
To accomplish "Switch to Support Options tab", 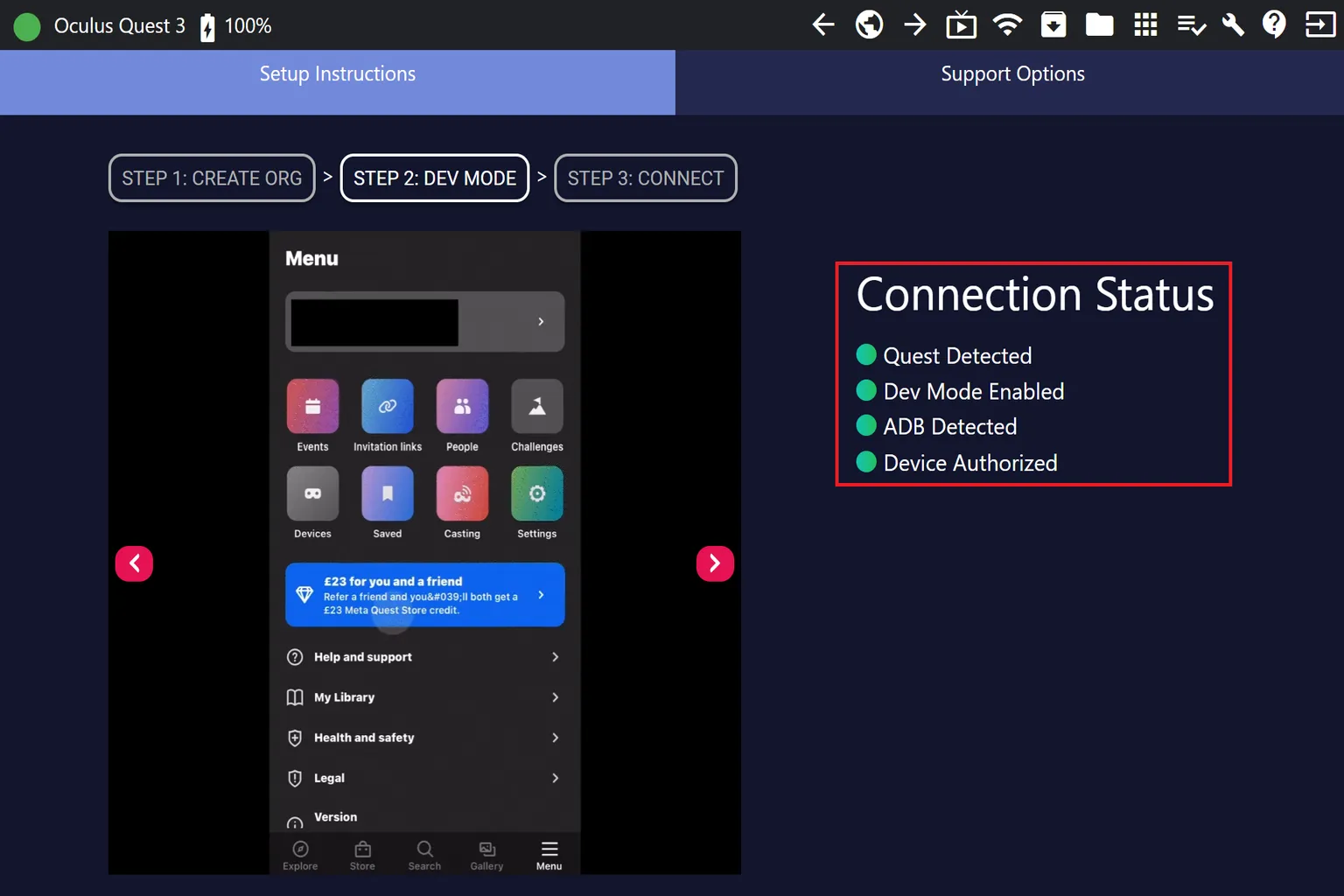I will click(x=1010, y=82).
